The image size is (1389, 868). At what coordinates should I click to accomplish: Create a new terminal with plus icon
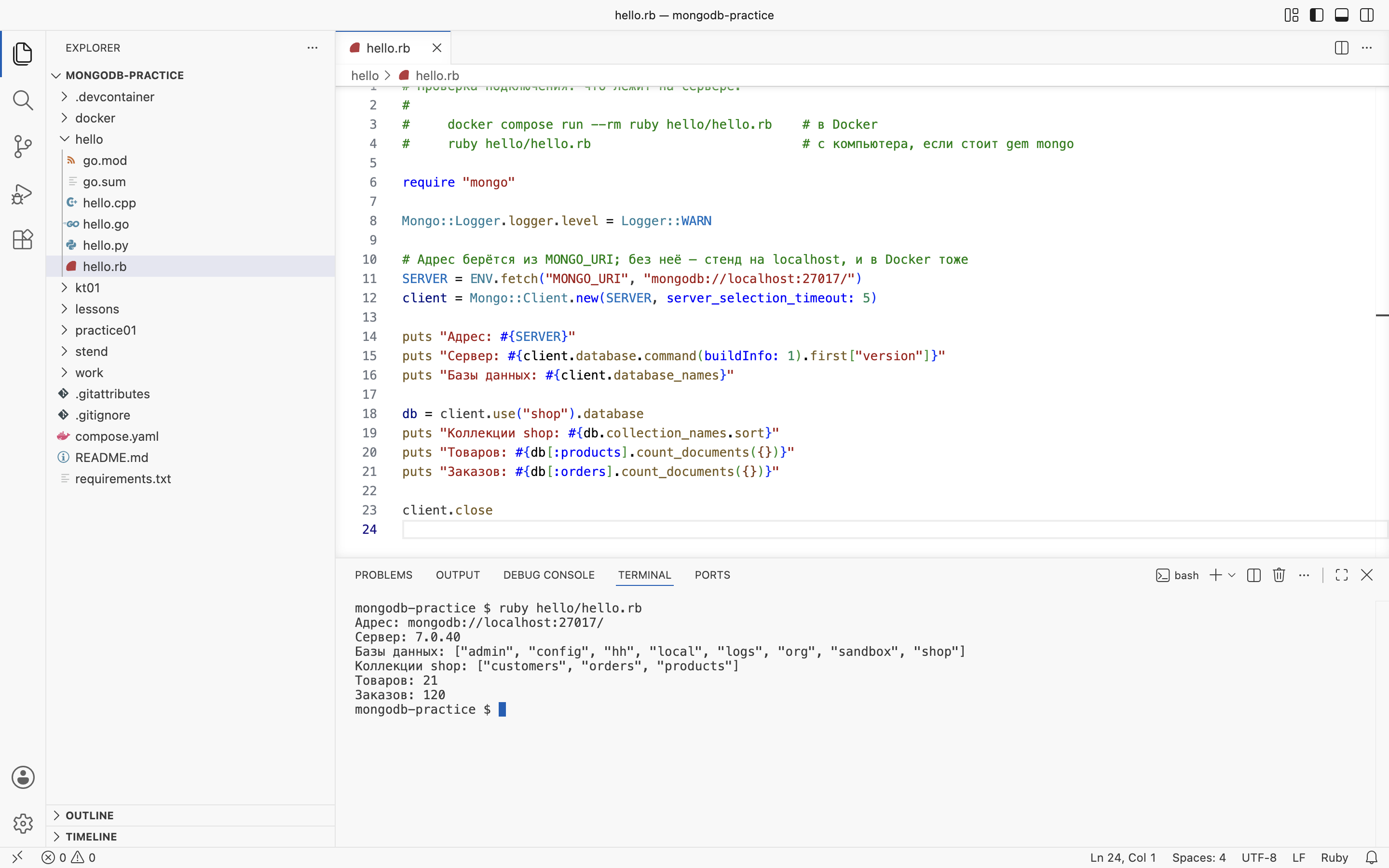coord(1215,575)
